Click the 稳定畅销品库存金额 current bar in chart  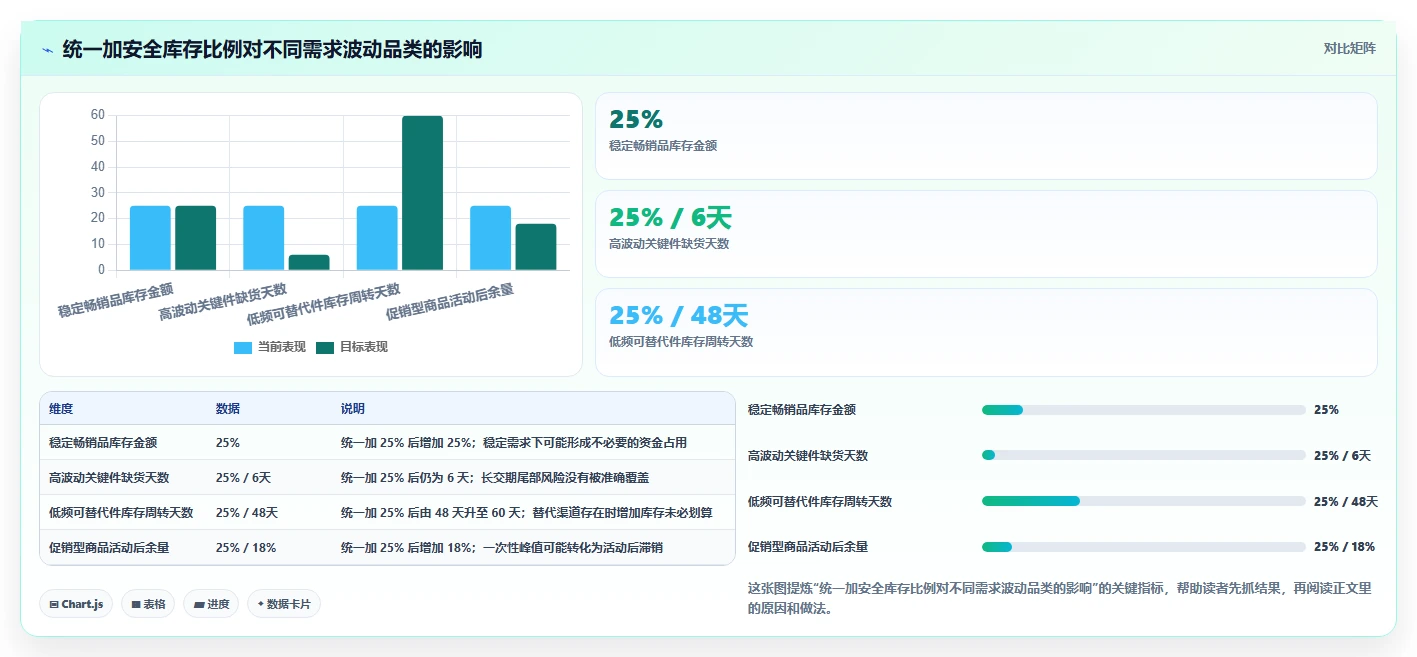point(150,238)
